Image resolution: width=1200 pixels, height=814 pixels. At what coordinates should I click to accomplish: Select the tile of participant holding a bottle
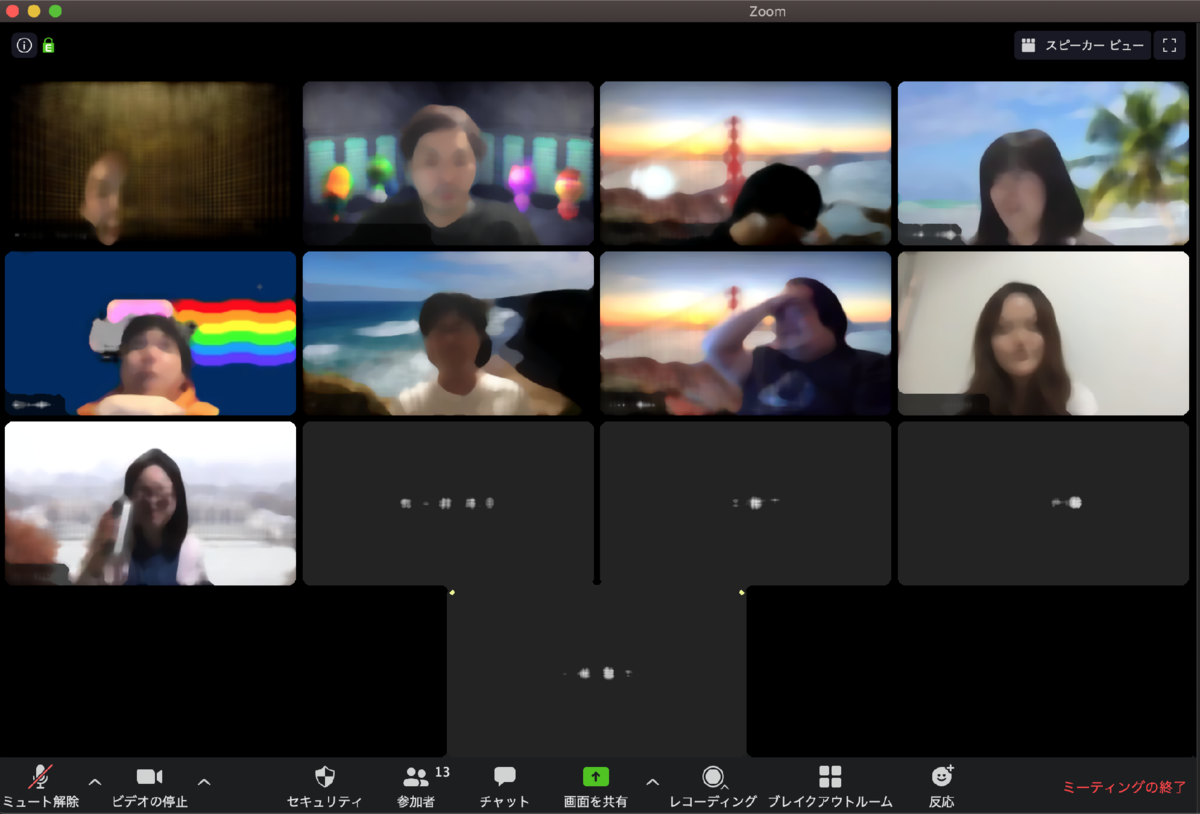(151, 503)
